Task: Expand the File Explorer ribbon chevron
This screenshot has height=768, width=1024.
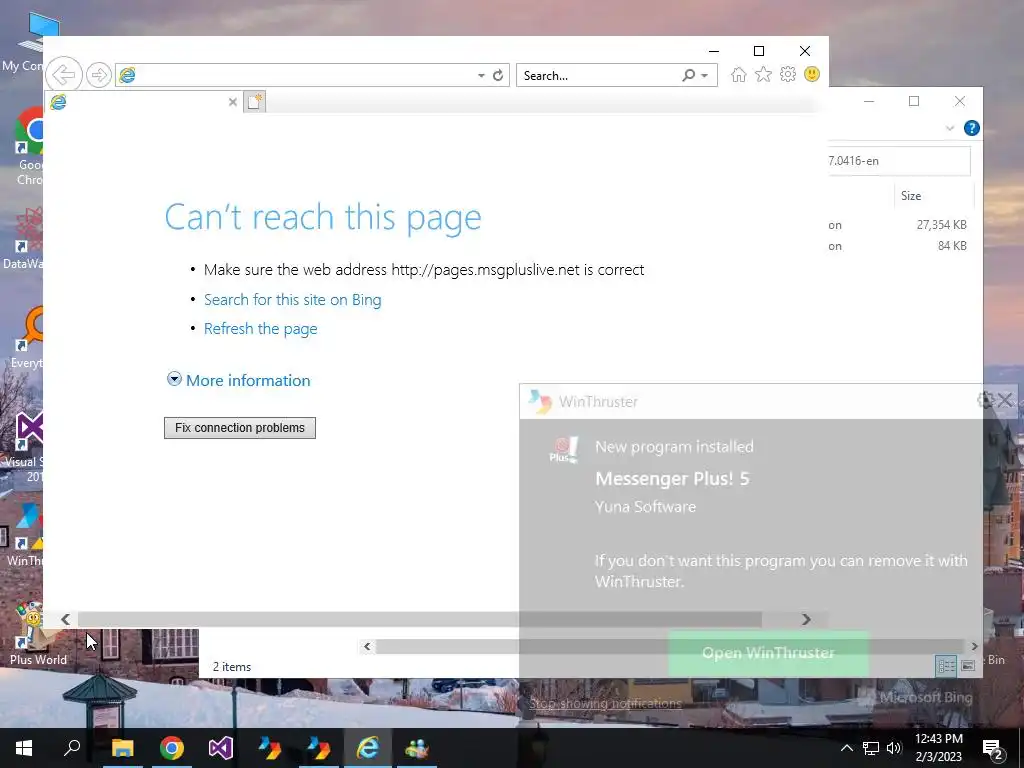Action: point(950,129)
